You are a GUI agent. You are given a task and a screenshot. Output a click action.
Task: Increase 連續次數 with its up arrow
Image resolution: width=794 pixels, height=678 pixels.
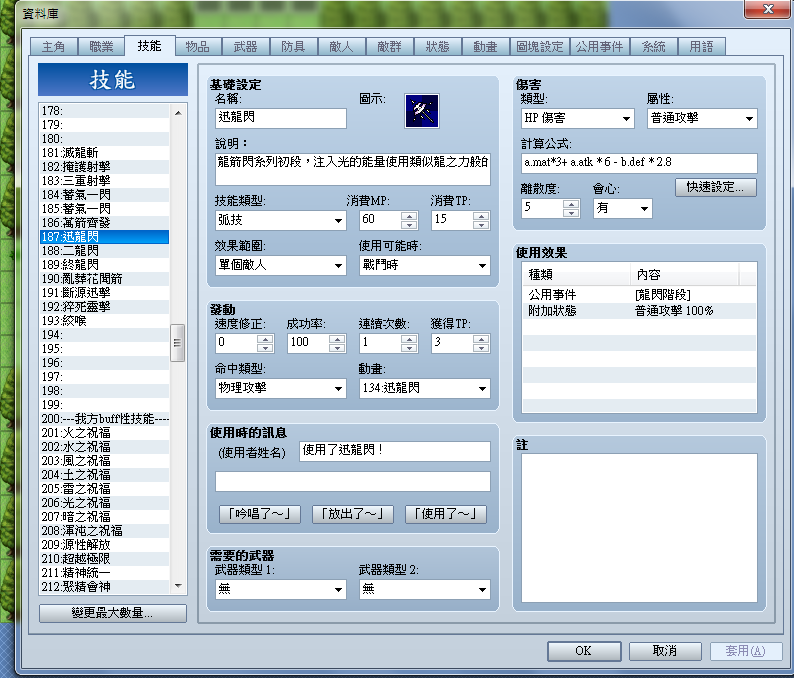[x=409, y=338]
